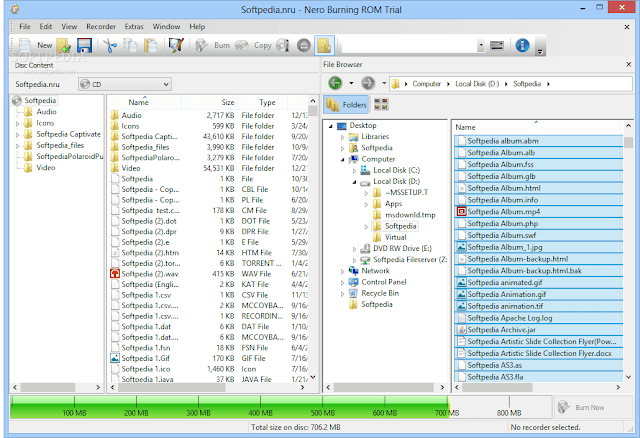
Task: Toggle the File Browser toolbar icon
Action: tap(324, 45)
